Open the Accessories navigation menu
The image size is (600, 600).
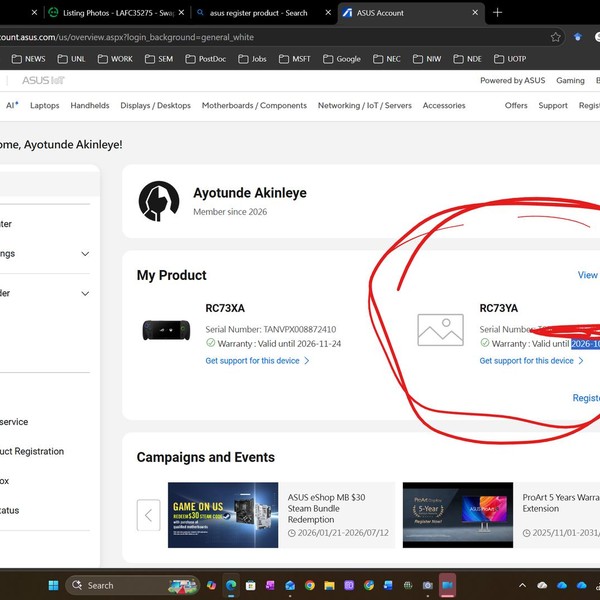pyautogui.click(x=444, y=105)
